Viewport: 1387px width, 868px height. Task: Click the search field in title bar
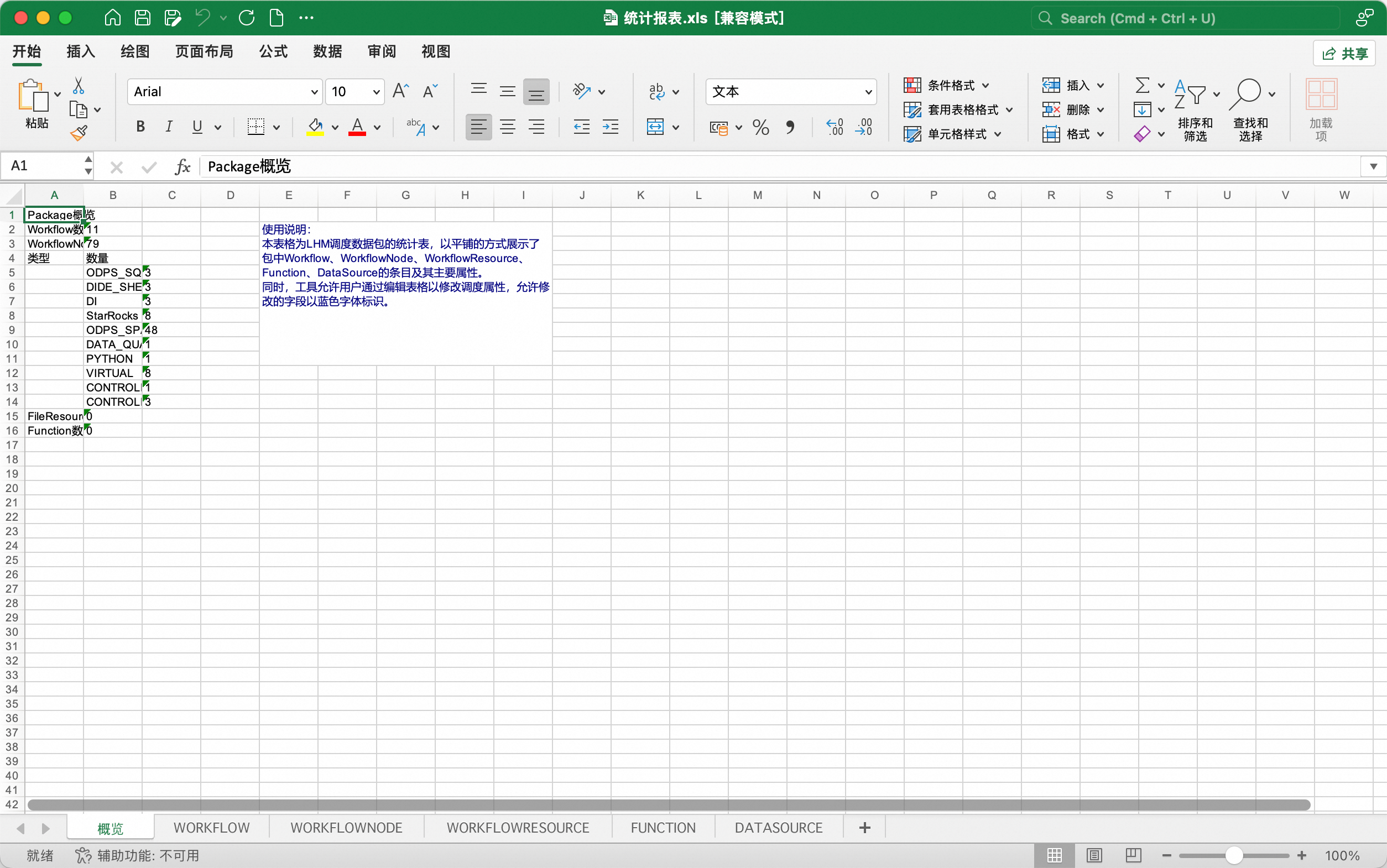click(1186, 18)
